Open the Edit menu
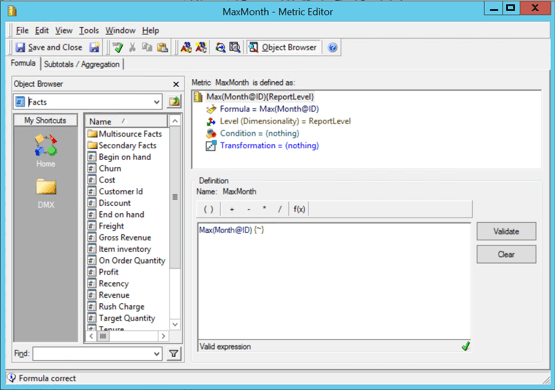This screenshot has width=555, height=390. (42, 31)
